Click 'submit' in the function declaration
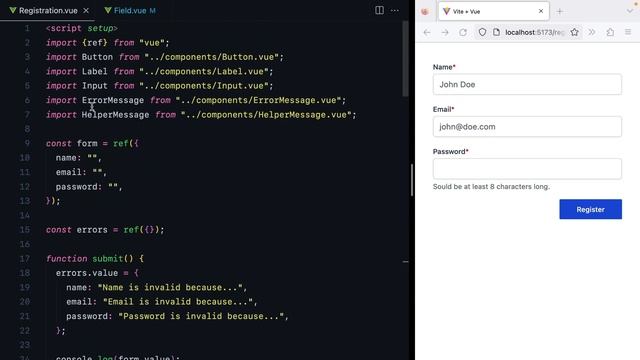Screen dimensions: 640x360 tap(108, 258)
